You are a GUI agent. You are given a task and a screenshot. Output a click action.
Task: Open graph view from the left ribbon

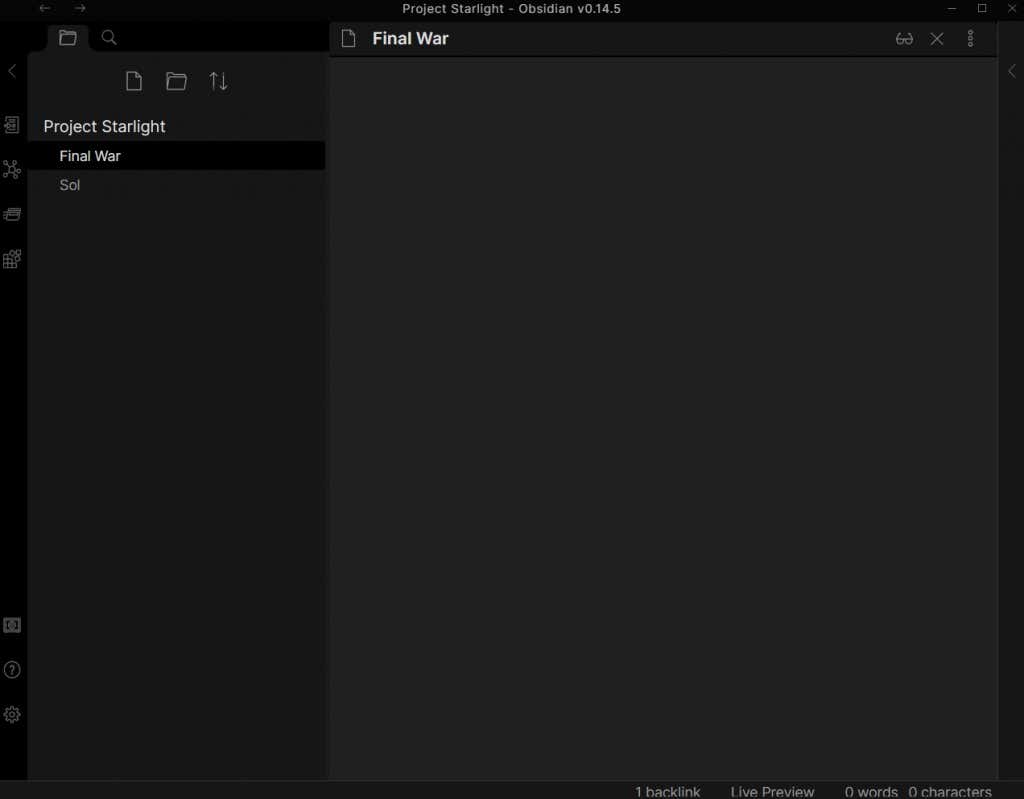coord(12,170)
